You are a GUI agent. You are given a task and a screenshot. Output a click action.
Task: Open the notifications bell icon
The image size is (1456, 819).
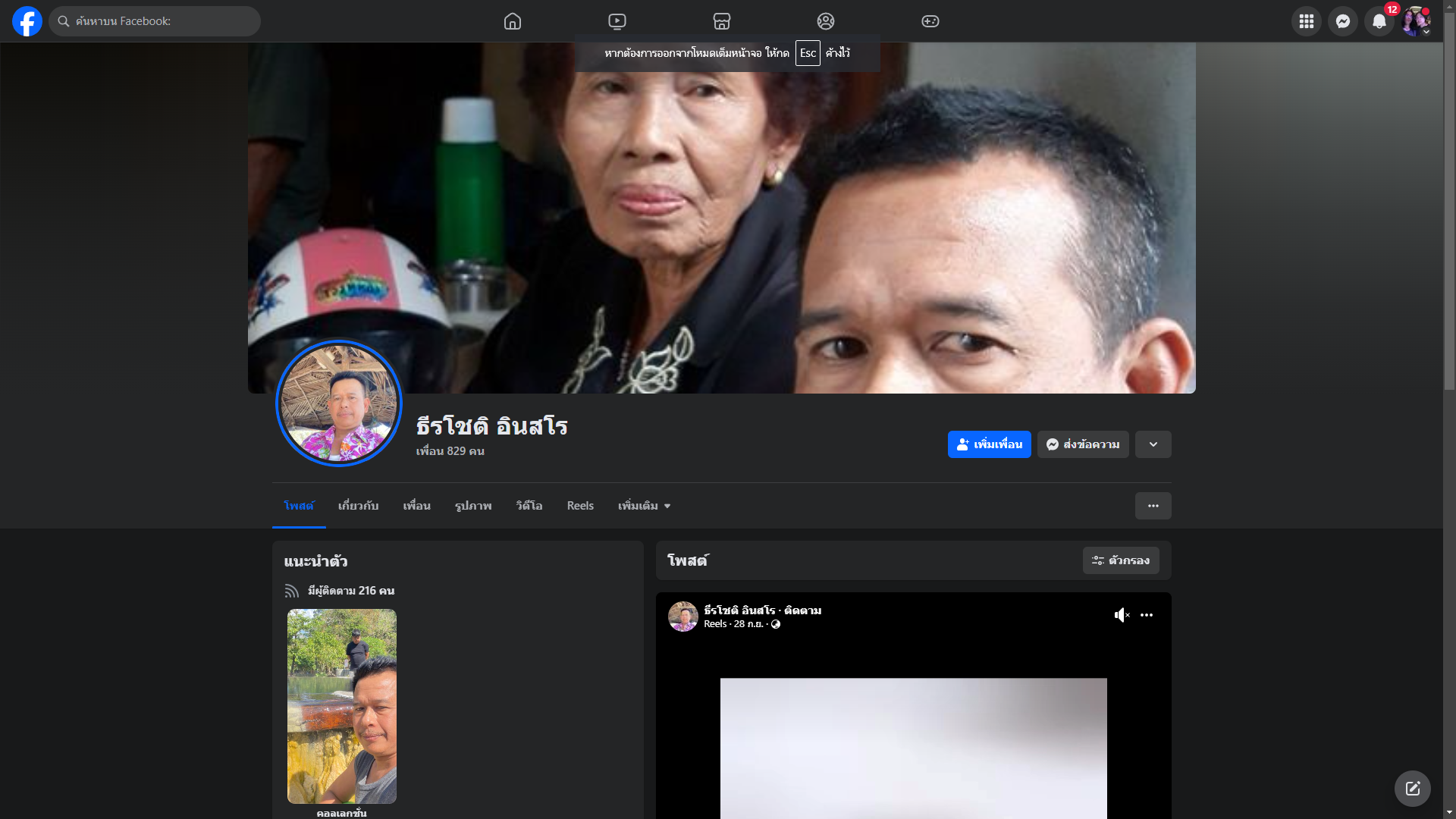point(1379,21)
